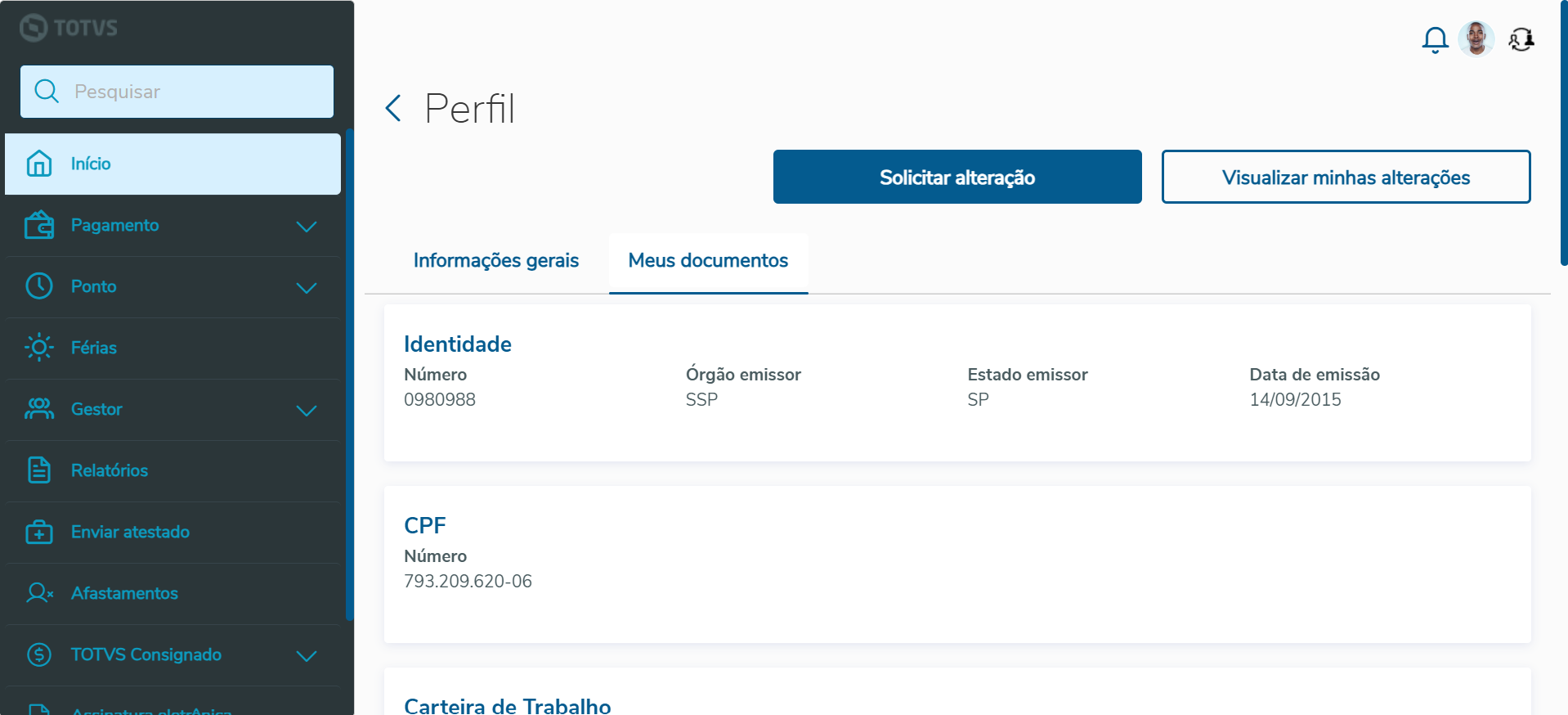Click the Enviar atestado medical kit icon
Viewport: 1568px width, 715px height.
pyautogui.click(x=39, y=532)
